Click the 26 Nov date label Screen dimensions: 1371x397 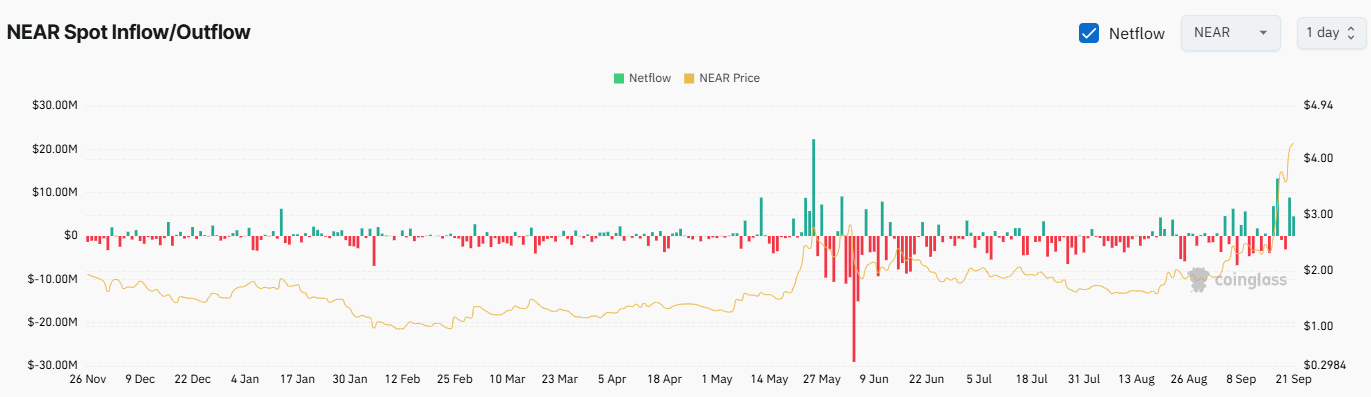click(x=87, y=380)
